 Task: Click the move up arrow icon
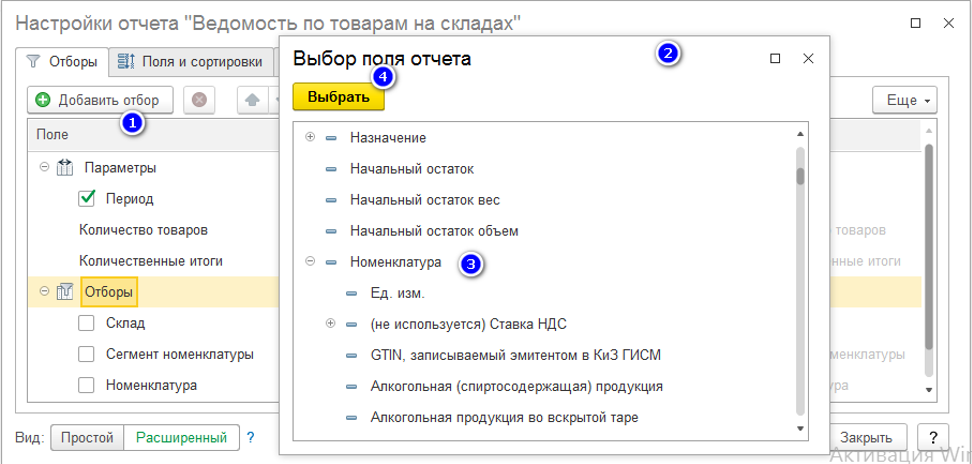(253, 100)
